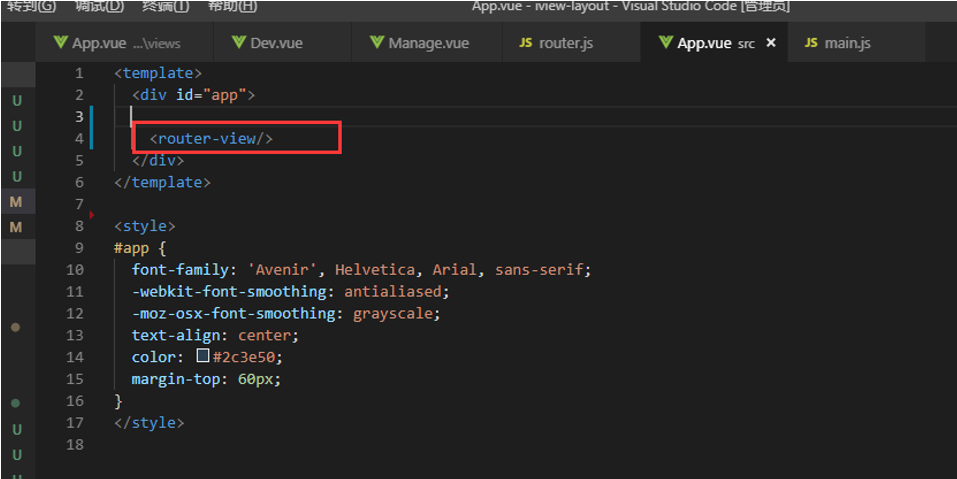957x479 pixels.
Task: Click the antialiased value
Action: click(x=392, y=292)
